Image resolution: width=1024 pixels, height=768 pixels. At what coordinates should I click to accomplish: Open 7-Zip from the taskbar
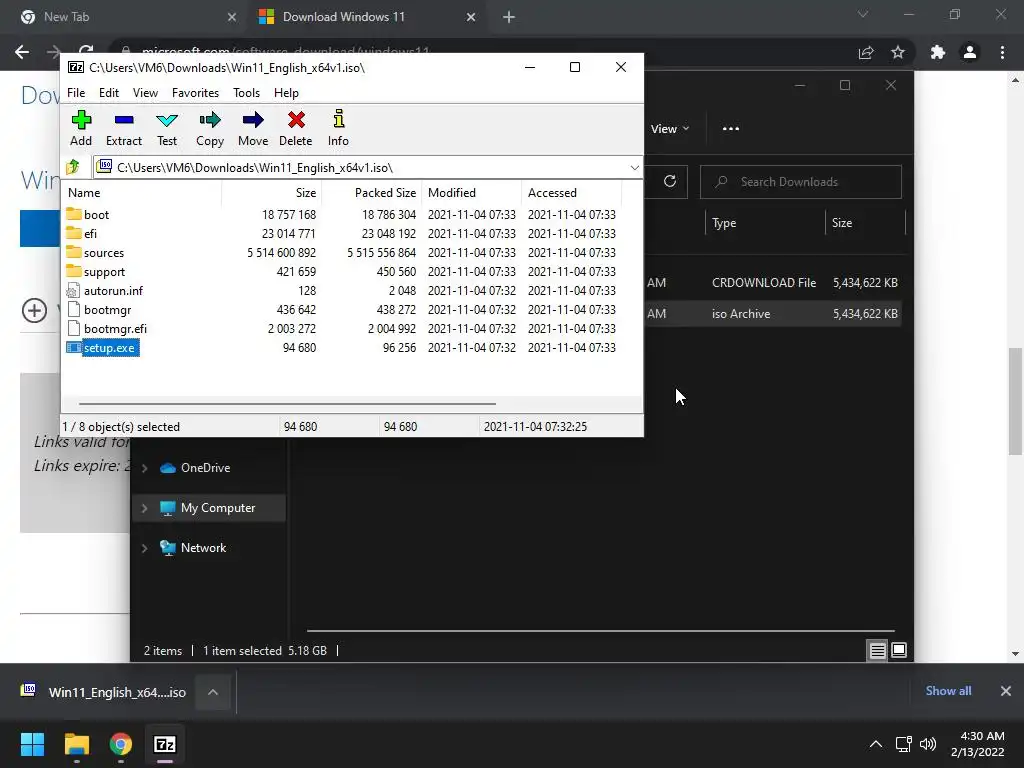(x=165, y=744)
